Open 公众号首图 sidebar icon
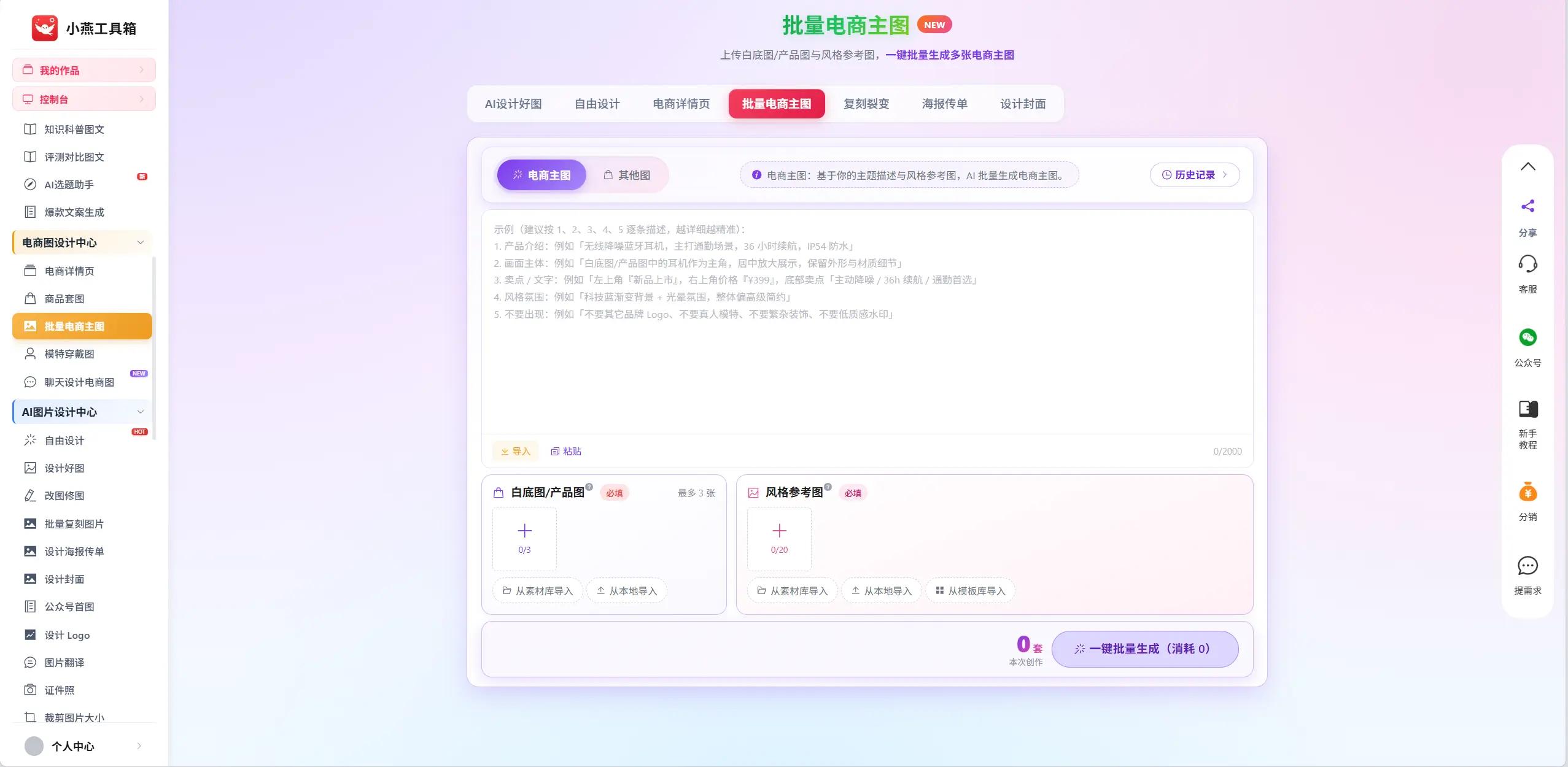This screenshot has height=767, width=1568. point(30,607)
